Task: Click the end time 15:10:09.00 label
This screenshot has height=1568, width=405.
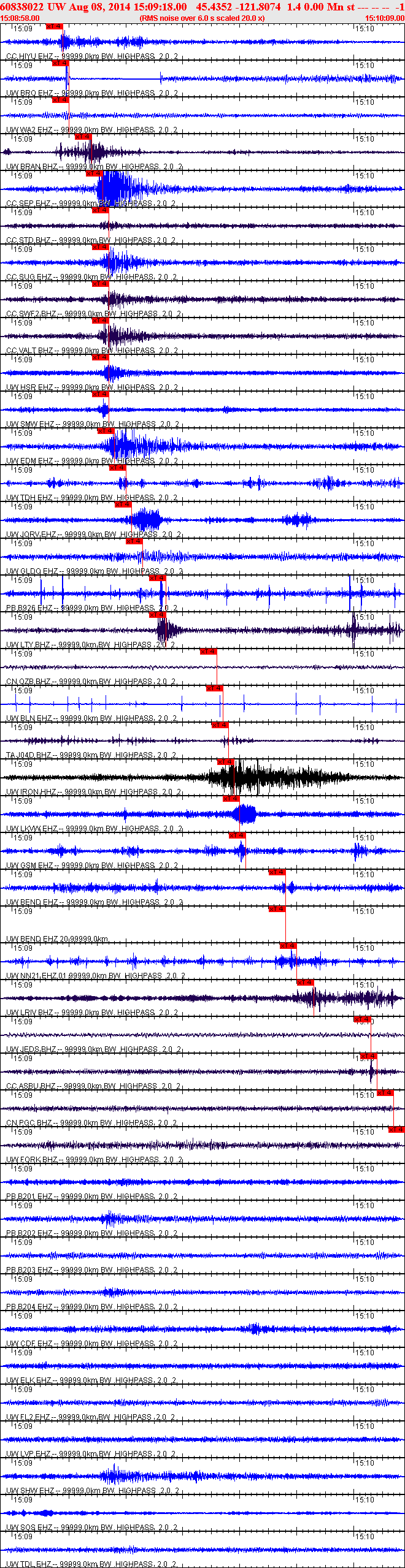Action: [x=385, y=18]
